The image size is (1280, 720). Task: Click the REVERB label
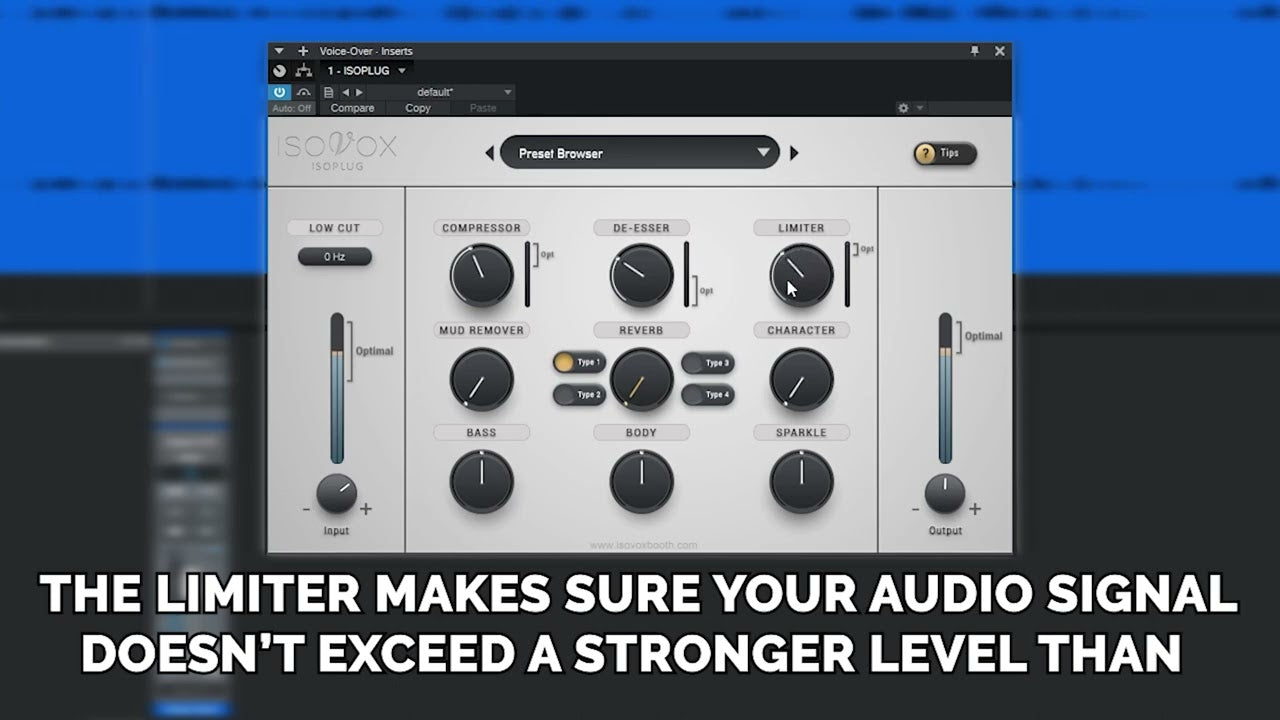641,330
